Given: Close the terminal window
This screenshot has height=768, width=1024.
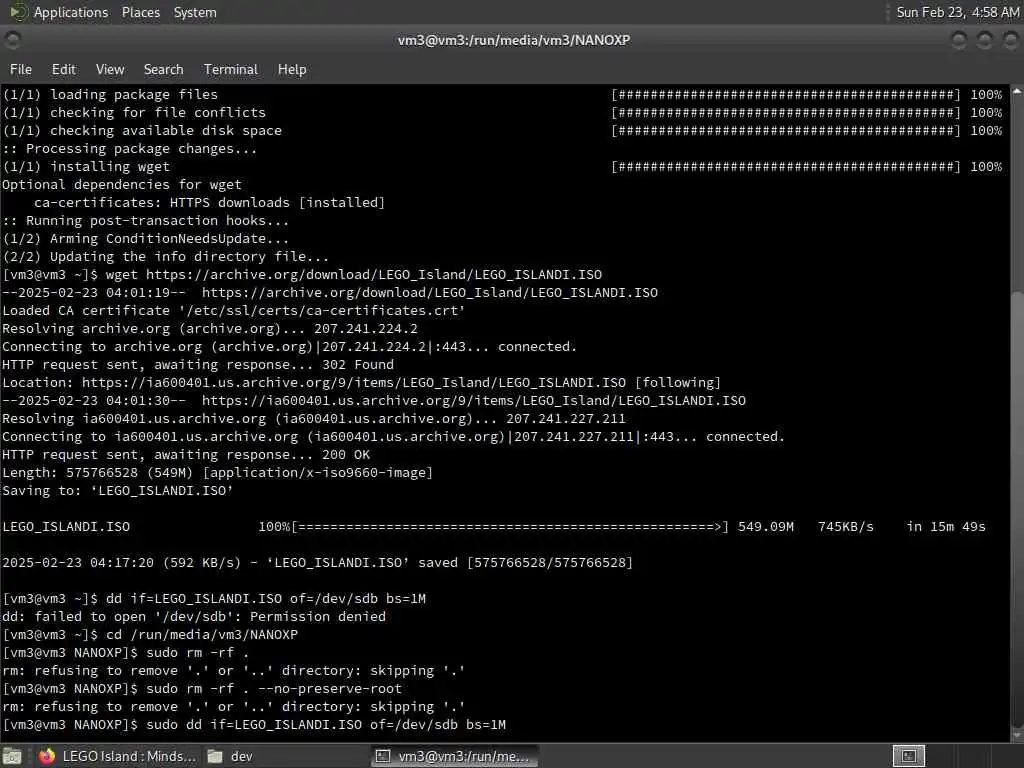Looking at the screenshot, I should 1010,40.
